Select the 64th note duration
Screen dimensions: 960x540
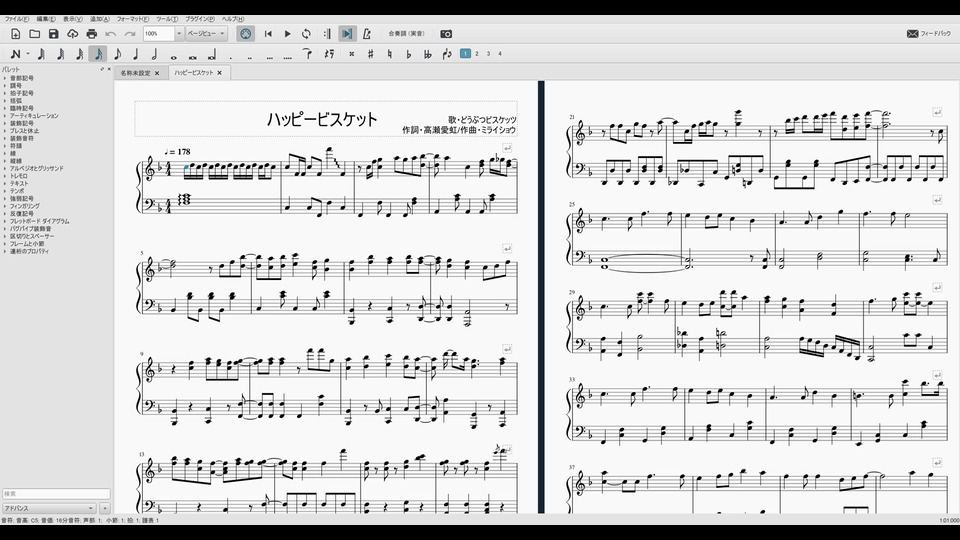[x=61, y=54]
